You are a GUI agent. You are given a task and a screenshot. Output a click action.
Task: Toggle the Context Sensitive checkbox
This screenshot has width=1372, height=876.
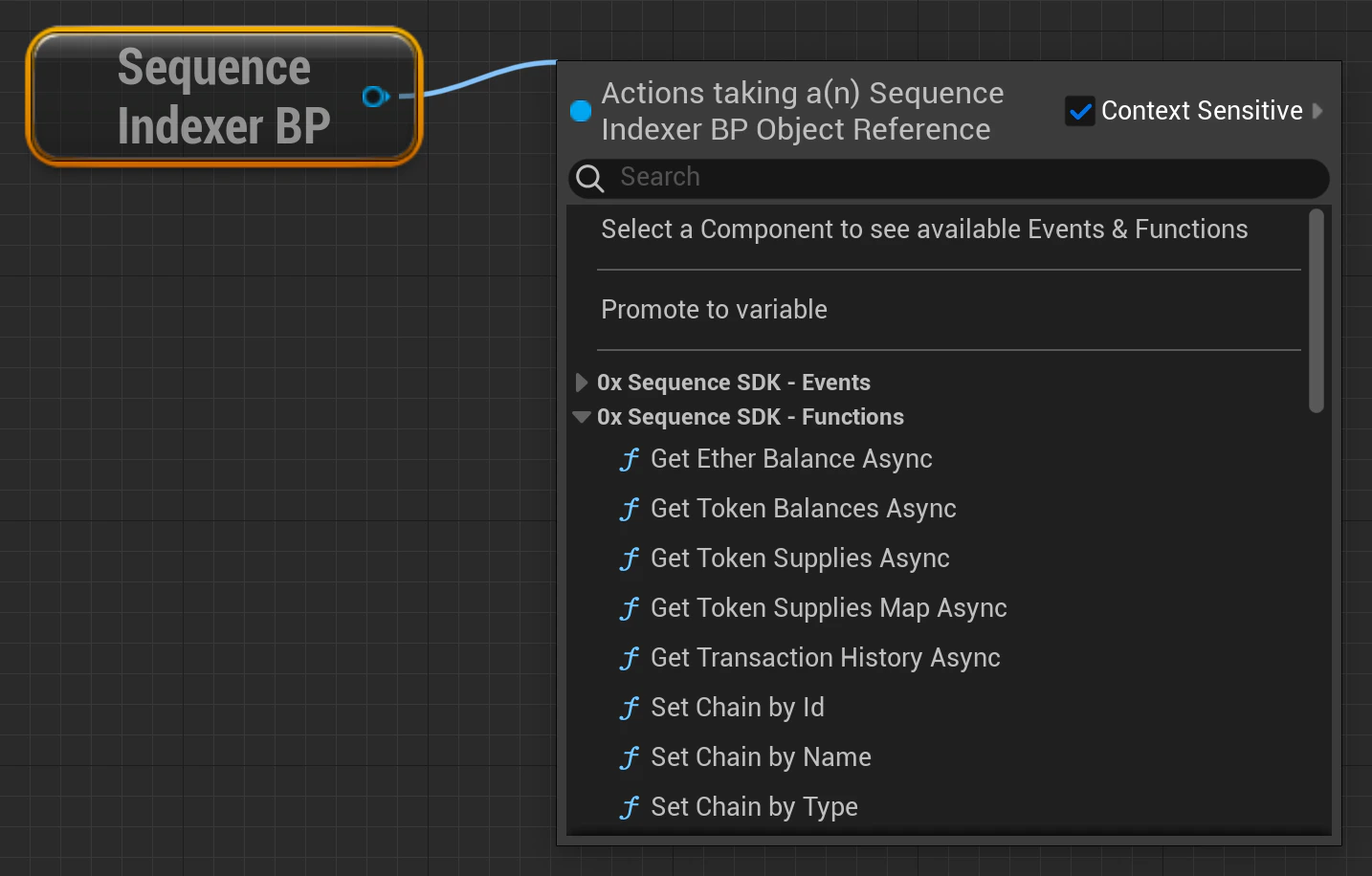click(x=1080, y=111)
